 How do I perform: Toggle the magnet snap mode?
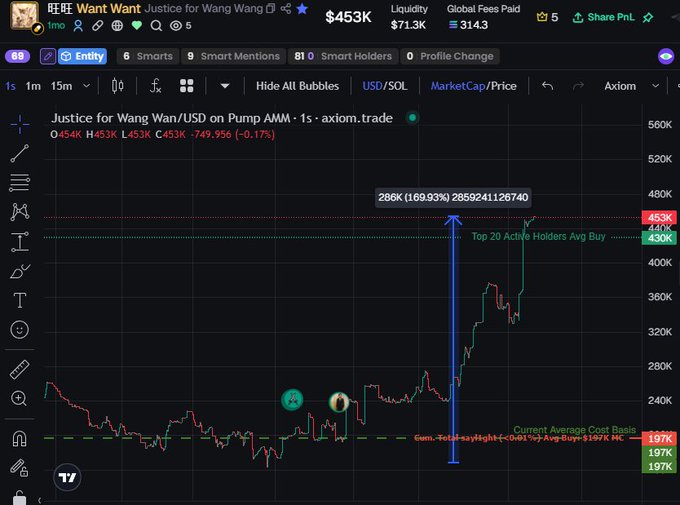coord(20,439)
